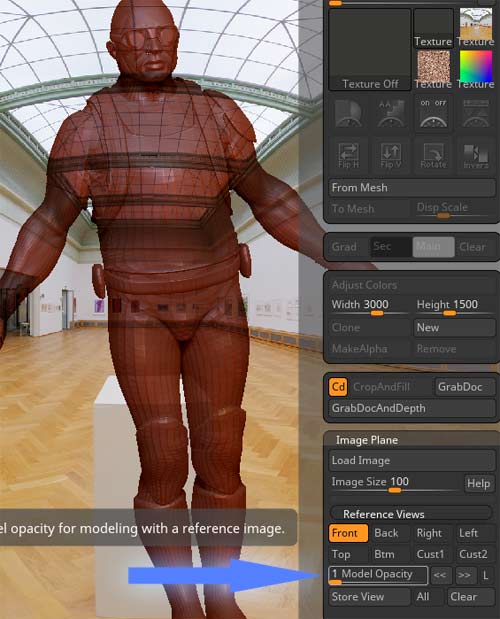Viewport: 500px width, 619px height.
Task: Click the Model Opacity slider
Action: 378,575
